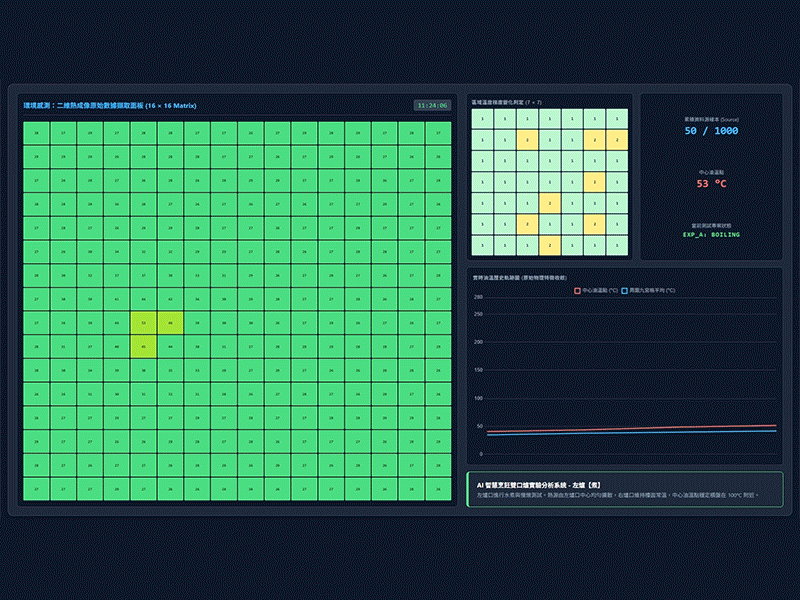Select the top-left cell of the 16×16 heatmap
800x600 pixels.
pos(36,133)
